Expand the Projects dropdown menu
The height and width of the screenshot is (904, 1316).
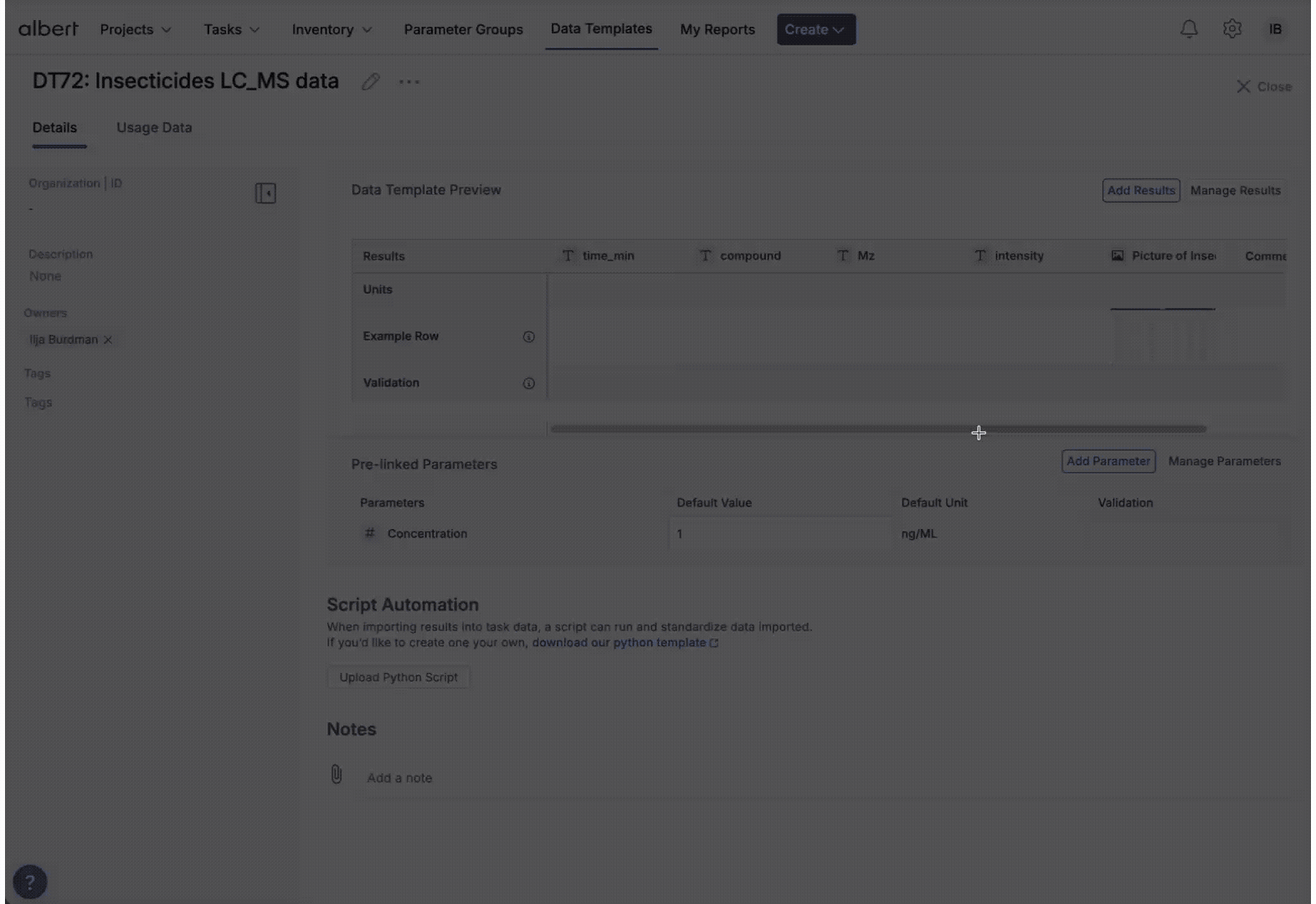click(136, 29)
